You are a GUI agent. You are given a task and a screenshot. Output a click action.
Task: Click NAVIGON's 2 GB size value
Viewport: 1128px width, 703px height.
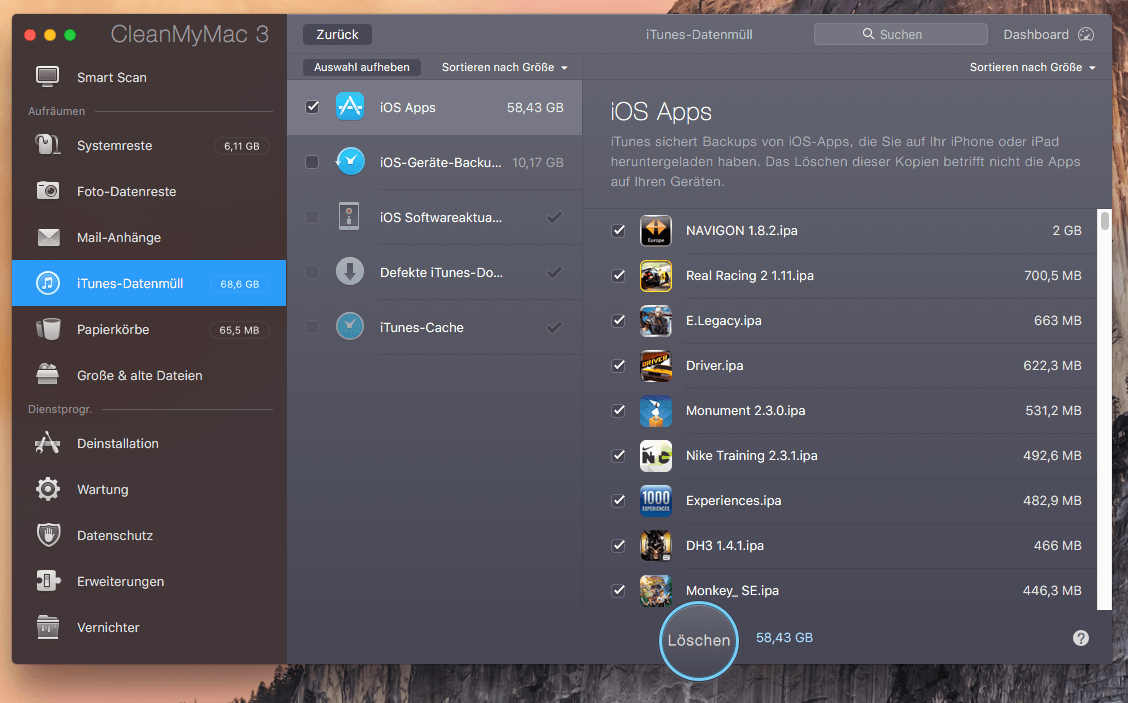click(1067, 230)
